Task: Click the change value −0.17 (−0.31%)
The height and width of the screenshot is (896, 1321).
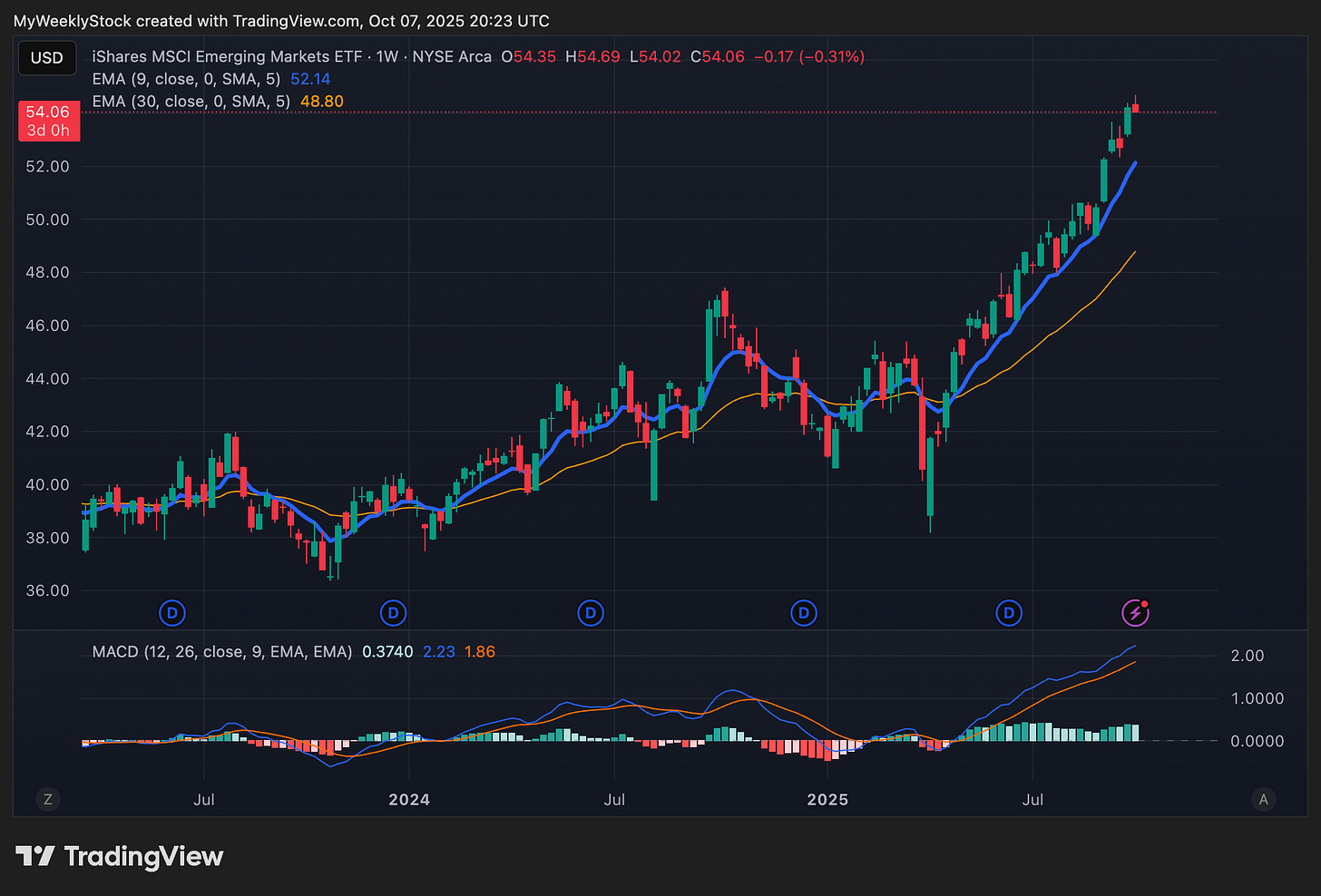Action: [809, 56]
